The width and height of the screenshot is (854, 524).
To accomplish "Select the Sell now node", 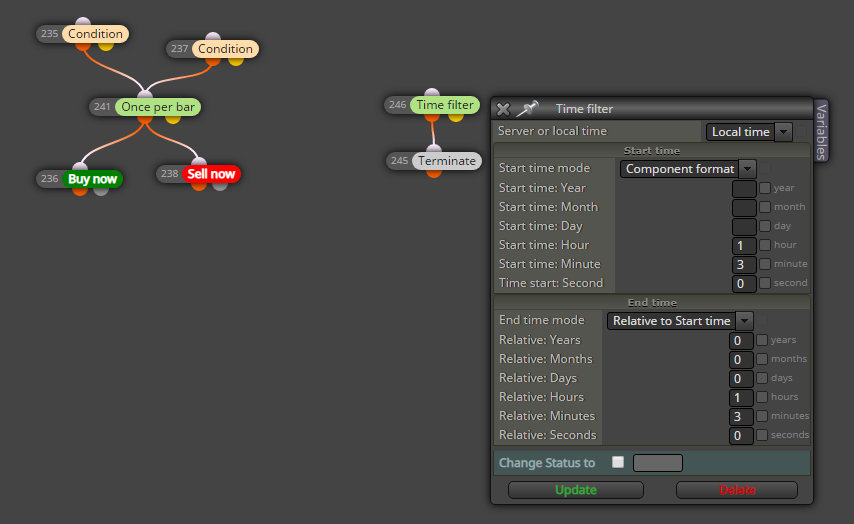I will click(x=211, y=174).
